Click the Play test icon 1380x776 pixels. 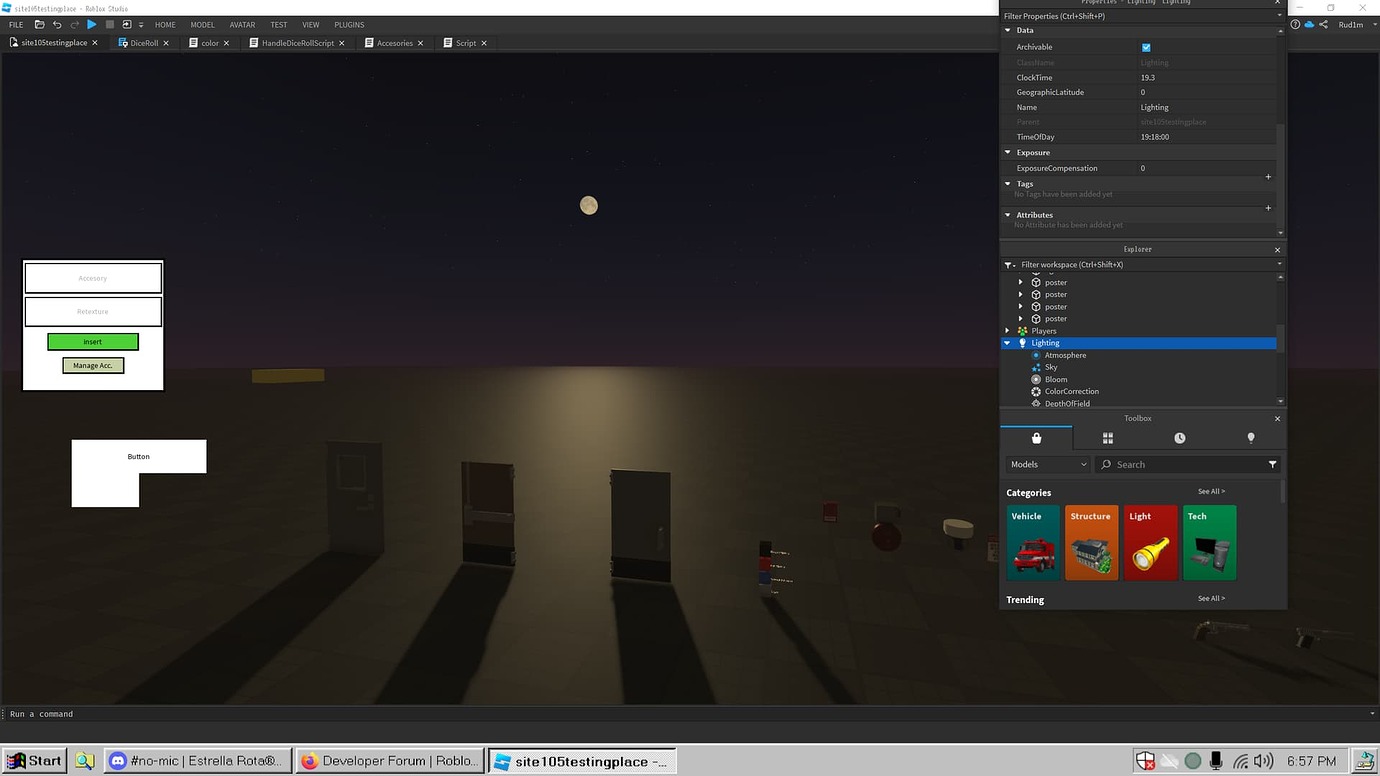point(92,24)
